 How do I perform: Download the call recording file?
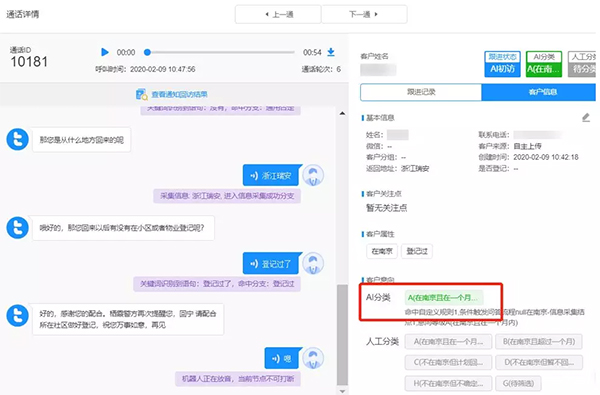pyautogui.click(x=331, y=52)
